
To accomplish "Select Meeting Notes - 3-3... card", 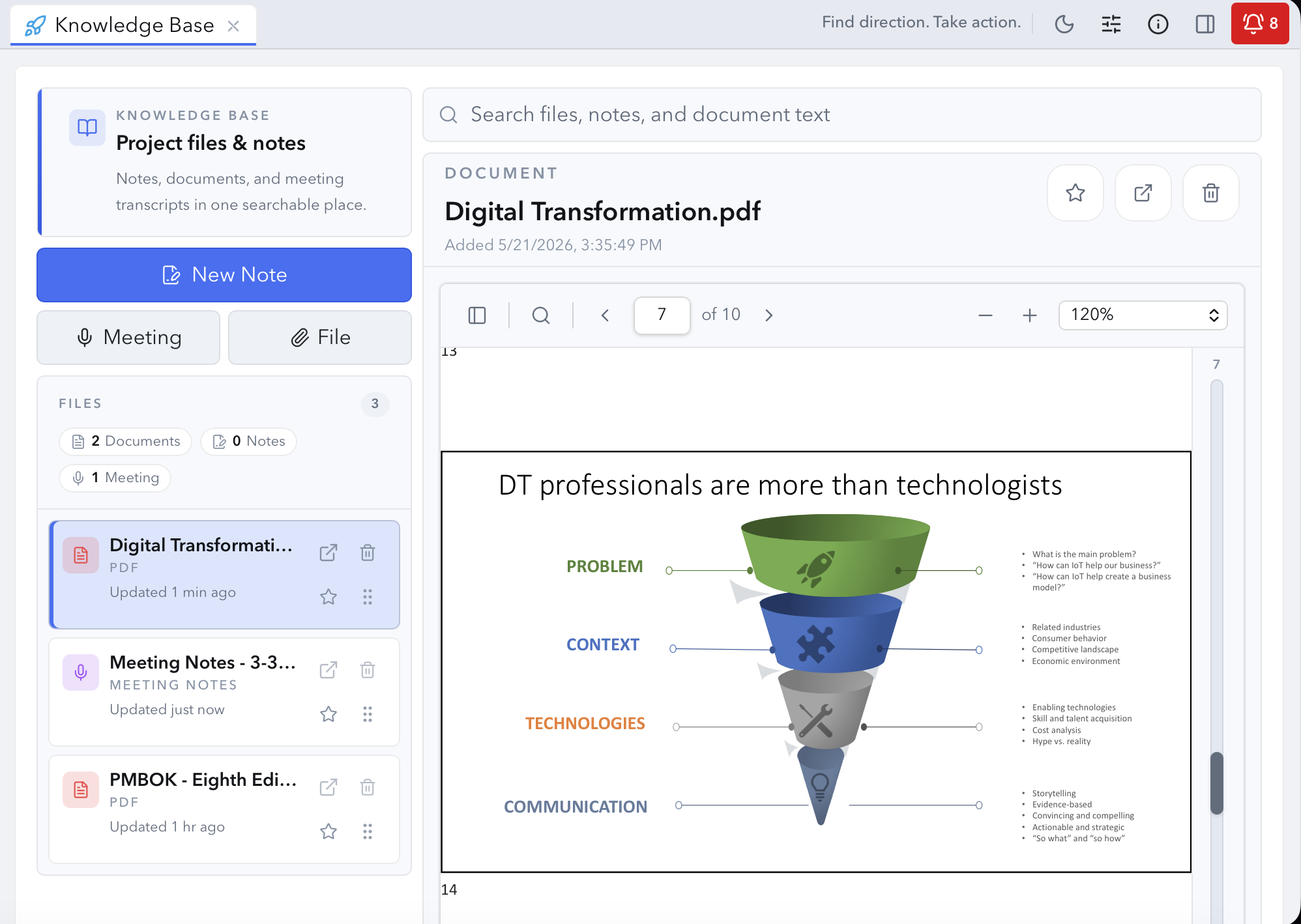I will (x=224, y=692).
